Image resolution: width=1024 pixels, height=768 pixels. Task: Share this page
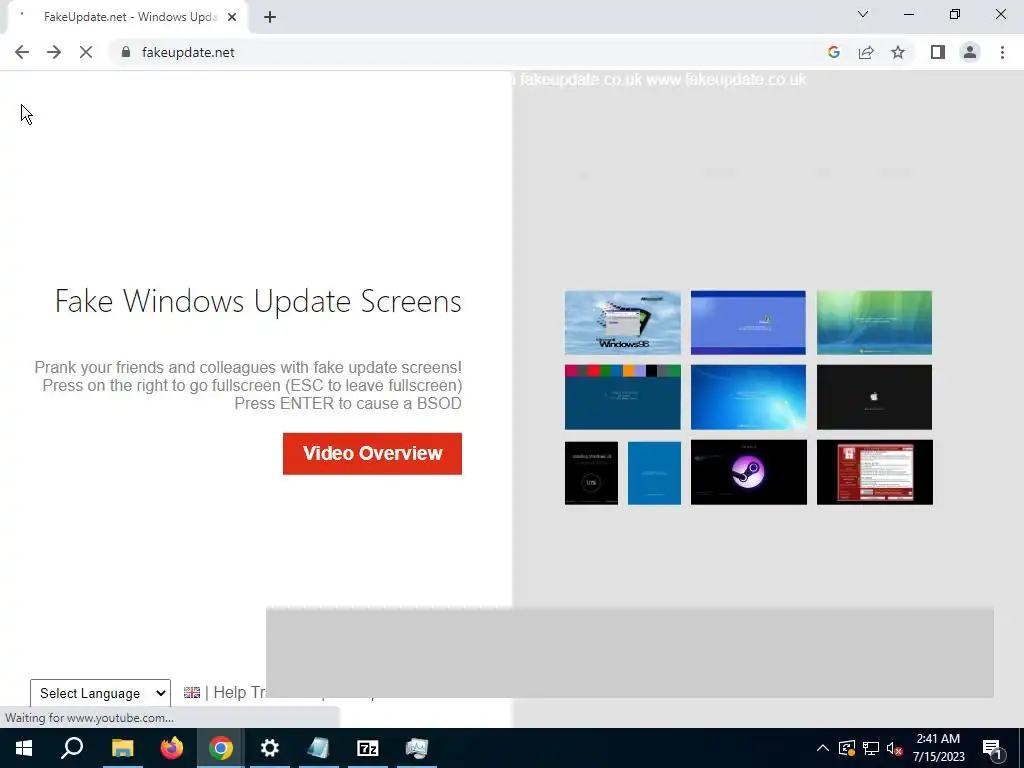[866, 52]
